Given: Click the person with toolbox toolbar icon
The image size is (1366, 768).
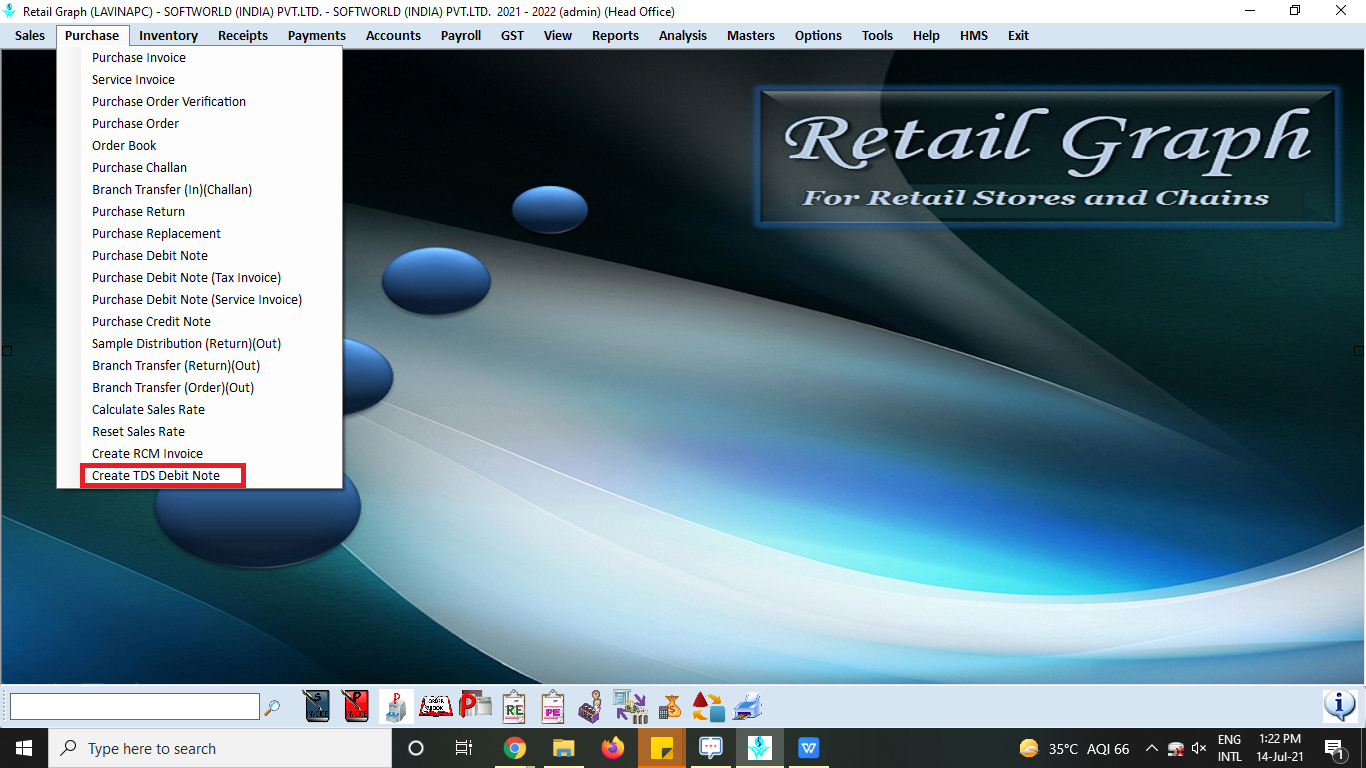Looking at the screenshot, I should (591, 706).
